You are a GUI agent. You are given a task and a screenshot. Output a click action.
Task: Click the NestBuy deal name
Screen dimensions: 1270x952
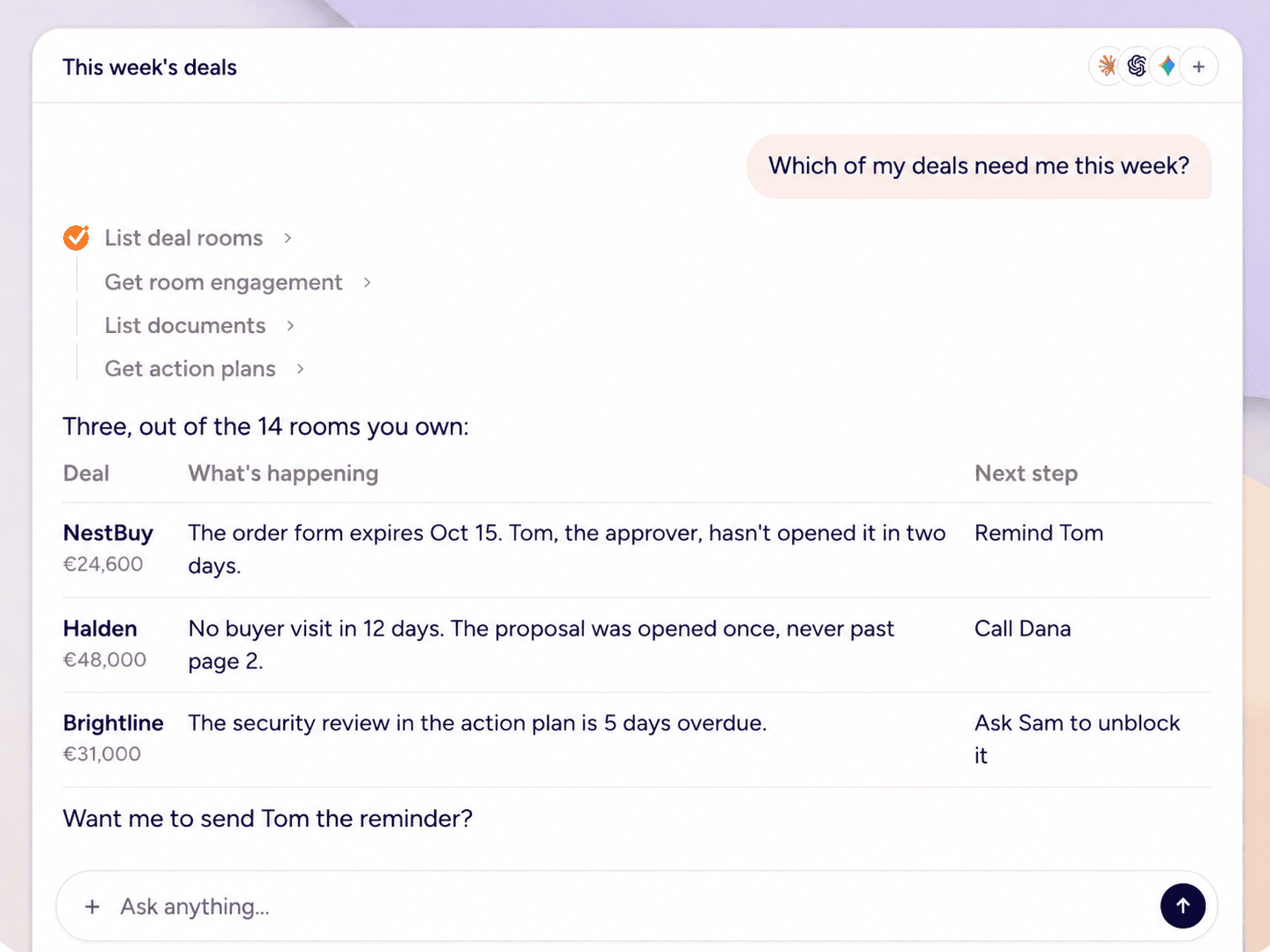click(x=108, y=533)
